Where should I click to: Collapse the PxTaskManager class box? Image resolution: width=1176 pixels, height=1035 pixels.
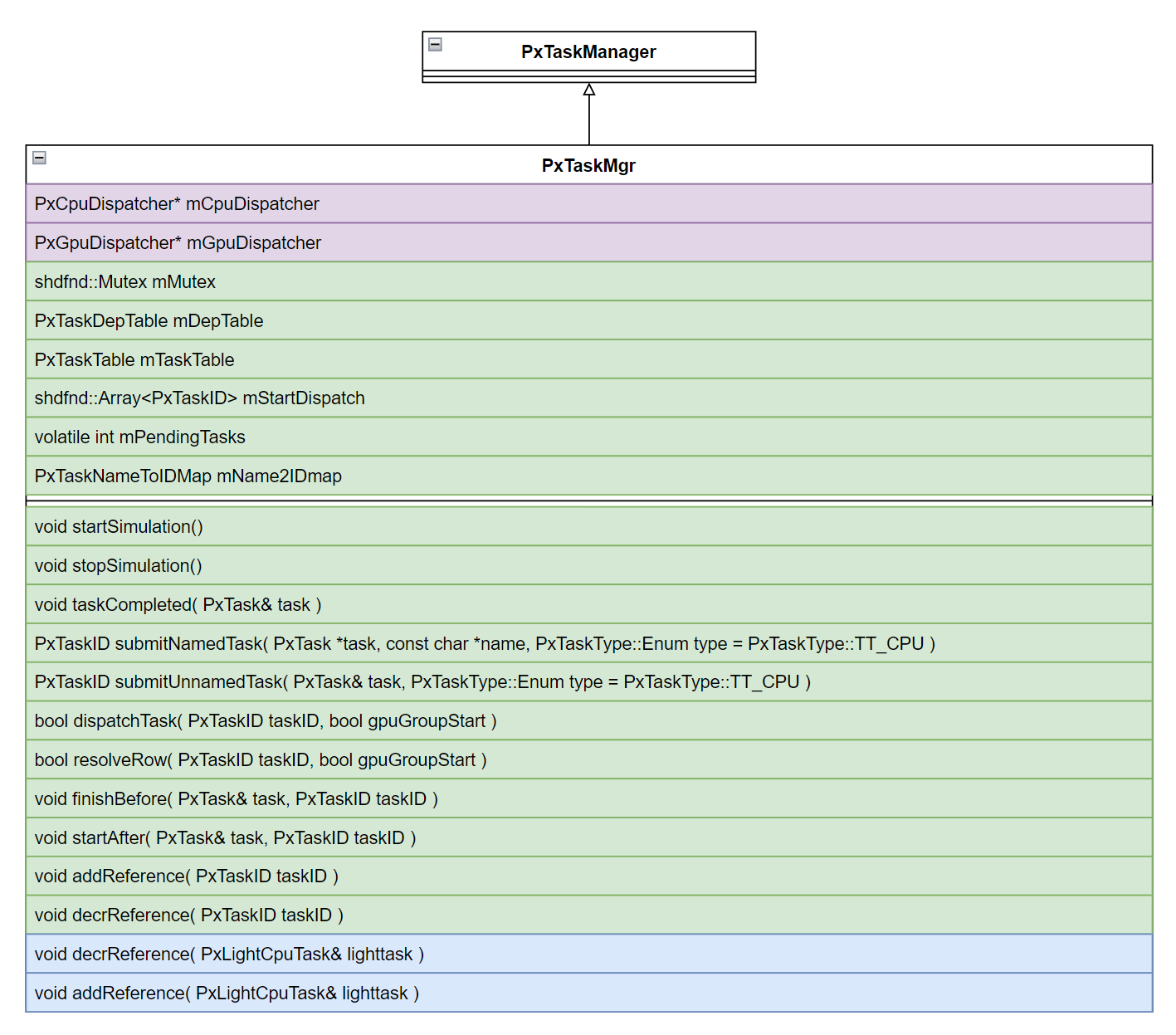[435, 45]
